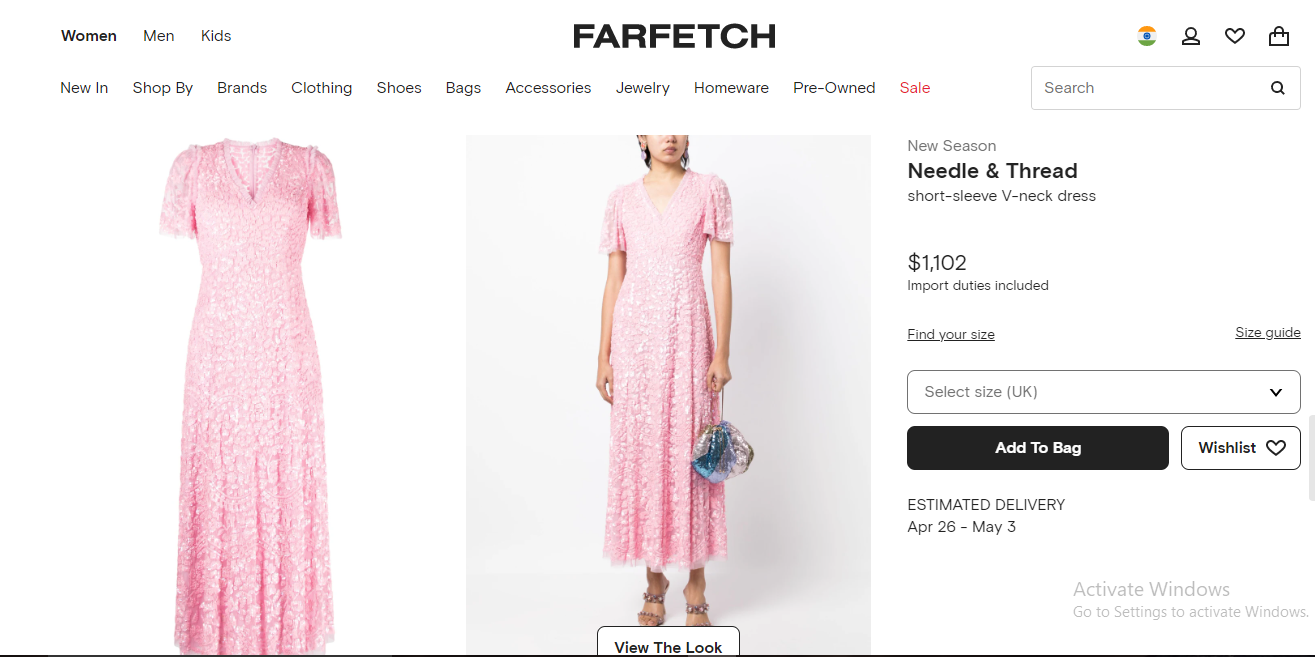Add the dress to Wishlist
Viewport: 1315px width, 657px height.
pyautogui.click(x=1241, y=448)
